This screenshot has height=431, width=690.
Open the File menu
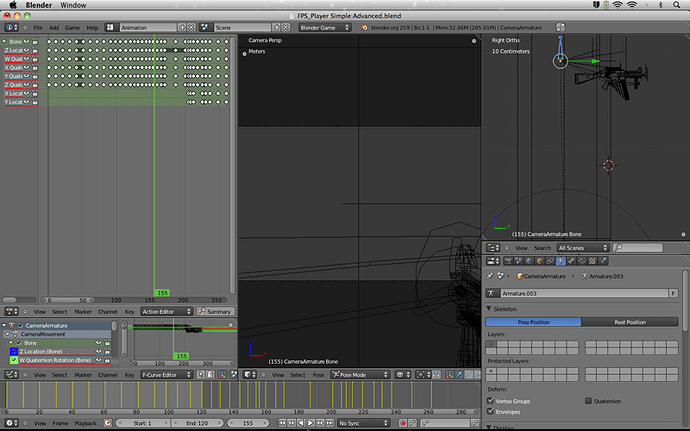pyautogui.click(x=38, y=27)
